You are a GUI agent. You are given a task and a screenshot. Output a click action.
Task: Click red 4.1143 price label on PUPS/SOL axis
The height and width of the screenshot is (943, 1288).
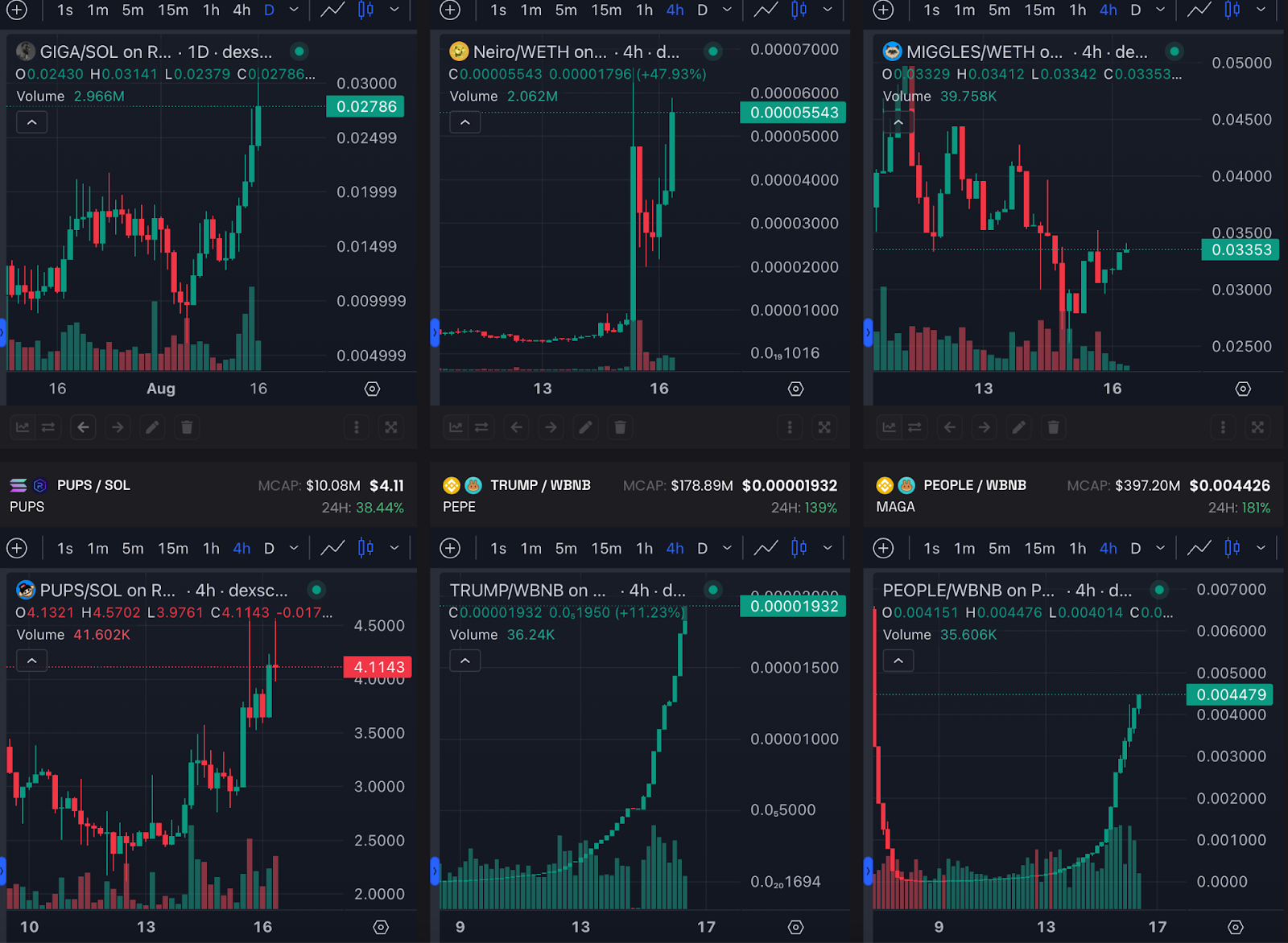(378, 667)
